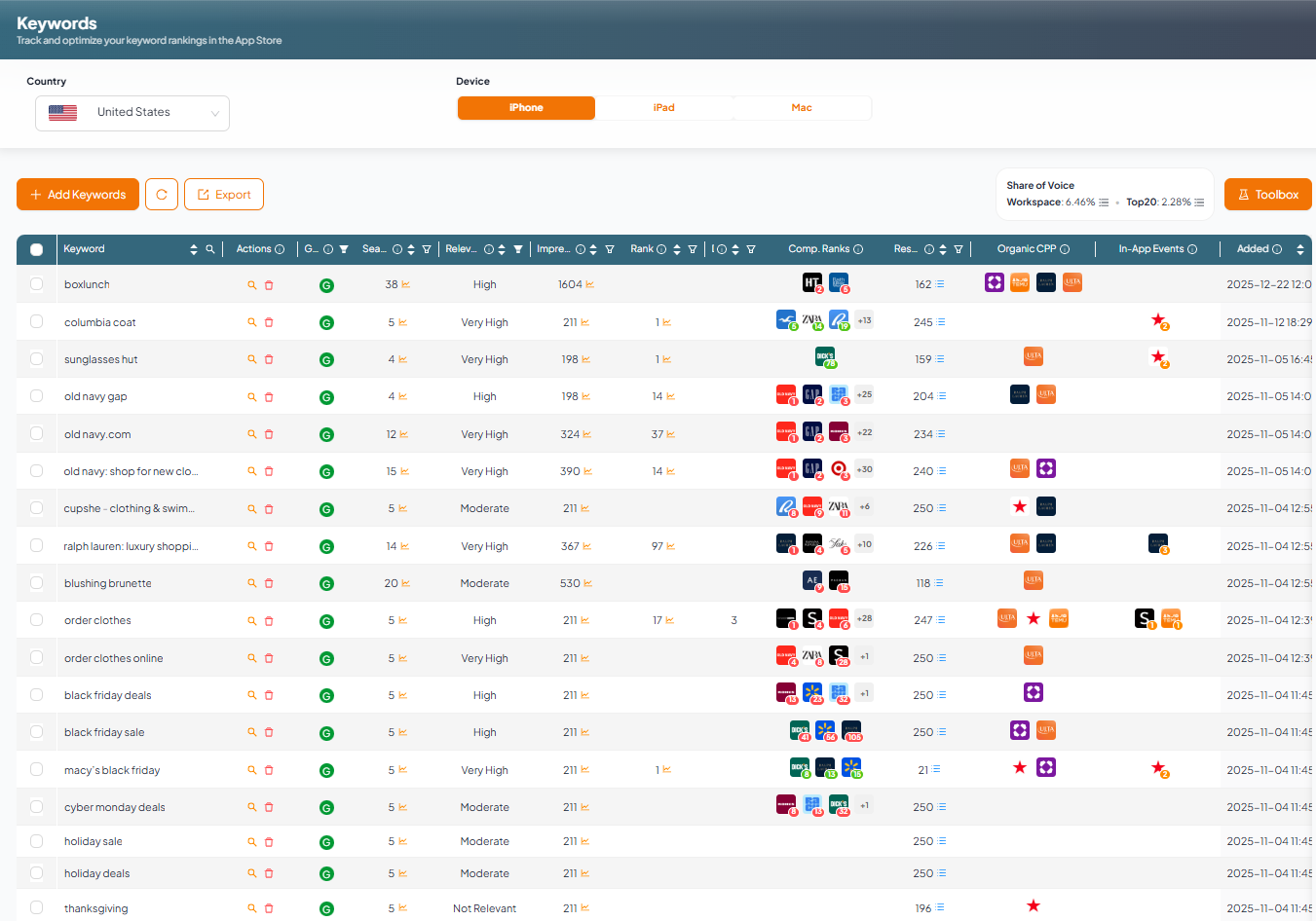Image resolution: width=1316 pixels, height=921 pixels.
Task: Click the Not Relevant value in thanksgiving row
Action: [484, 908]
